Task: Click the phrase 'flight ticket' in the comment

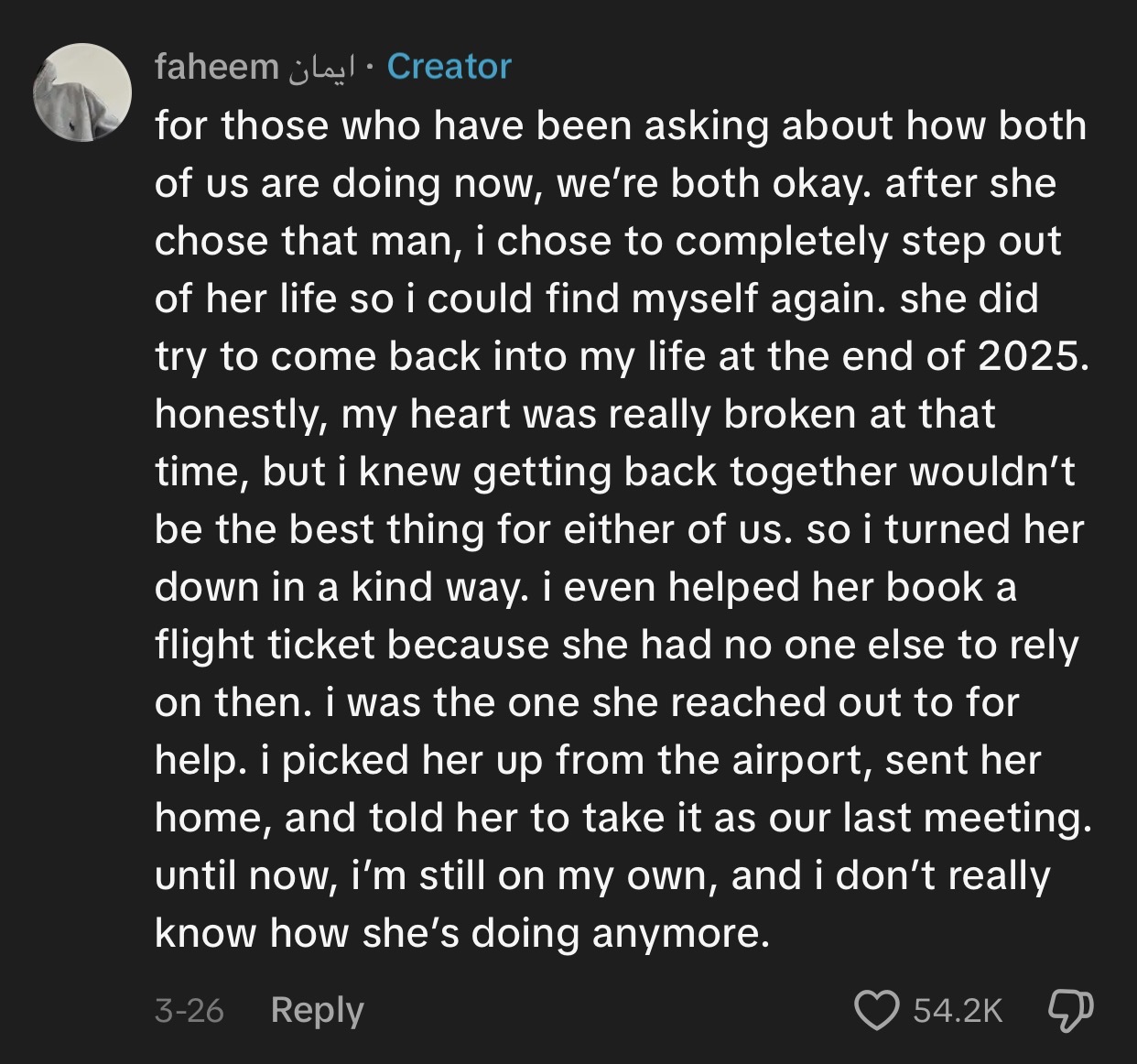Action: (x=265, y=645)
